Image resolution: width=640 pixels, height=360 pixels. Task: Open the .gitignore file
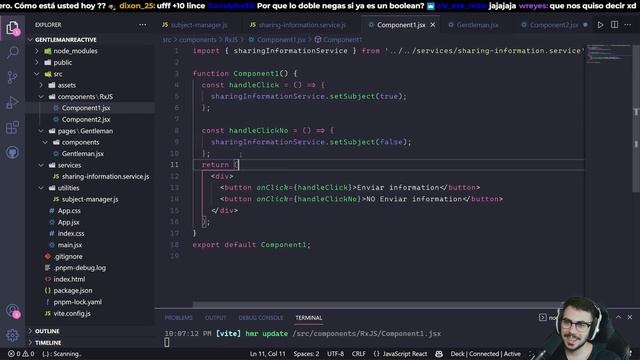tap(68, 257)
